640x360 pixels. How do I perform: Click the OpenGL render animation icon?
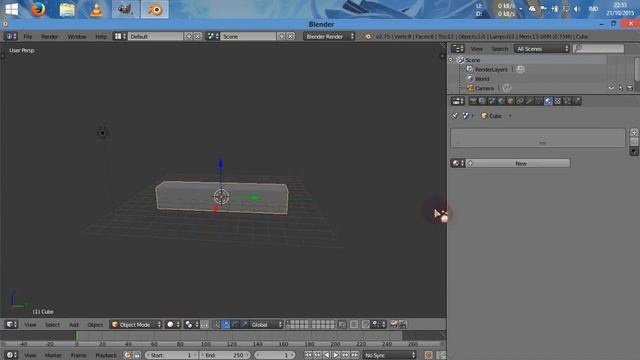(x=402, y=324)
